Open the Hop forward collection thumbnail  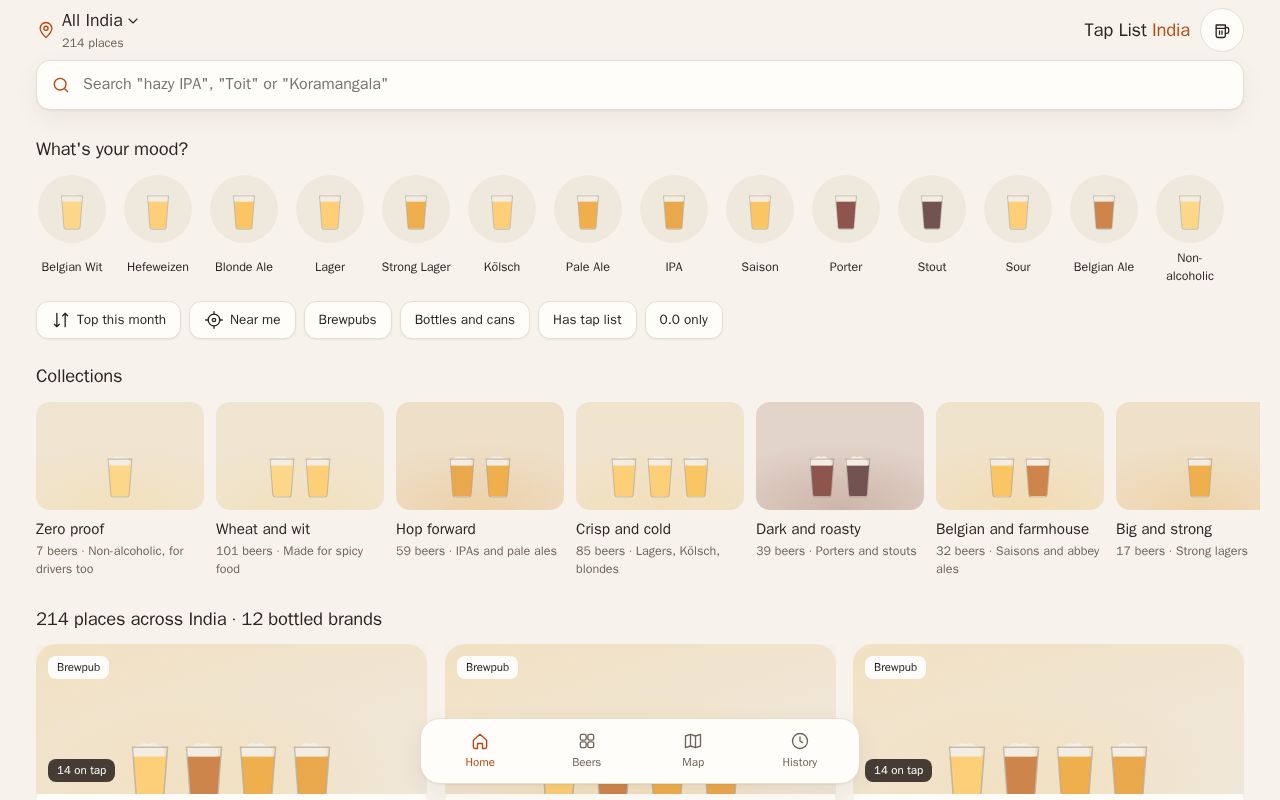click(x=480, y=456)
